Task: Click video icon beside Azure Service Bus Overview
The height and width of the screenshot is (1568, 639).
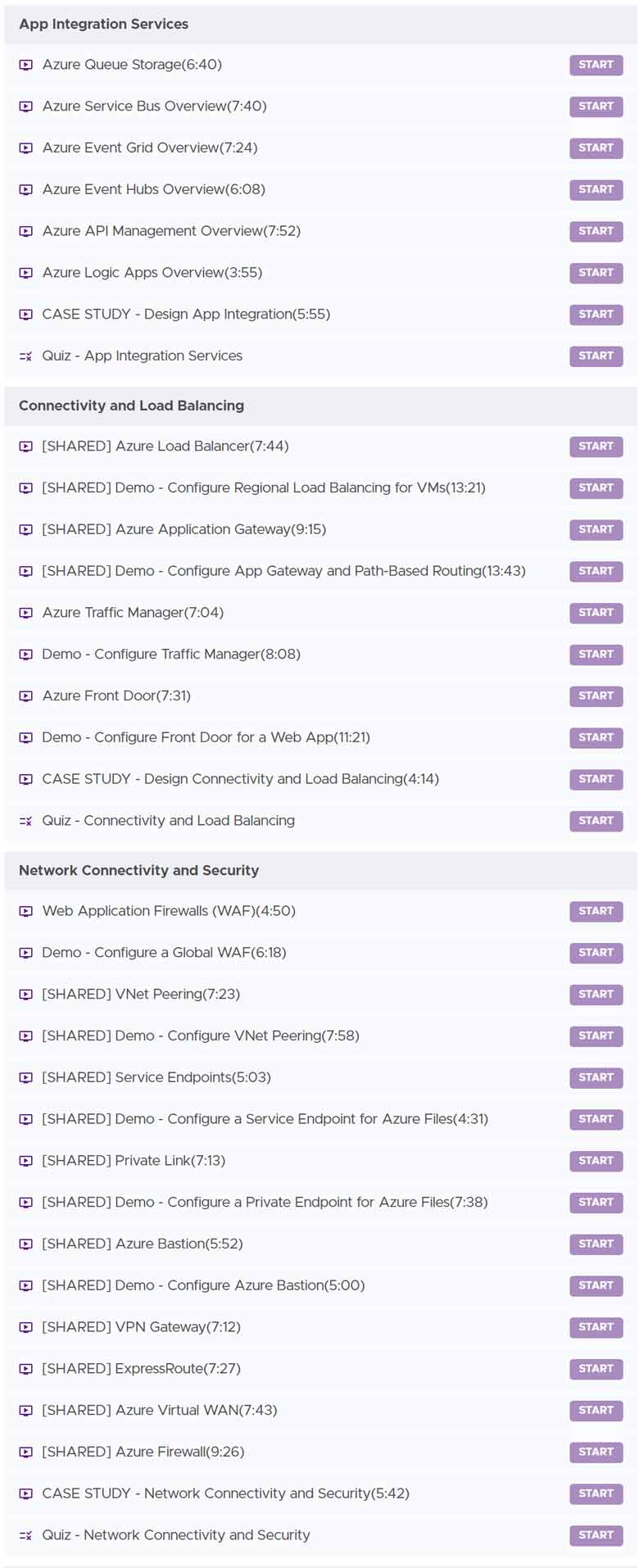Action: click(26, 106)
